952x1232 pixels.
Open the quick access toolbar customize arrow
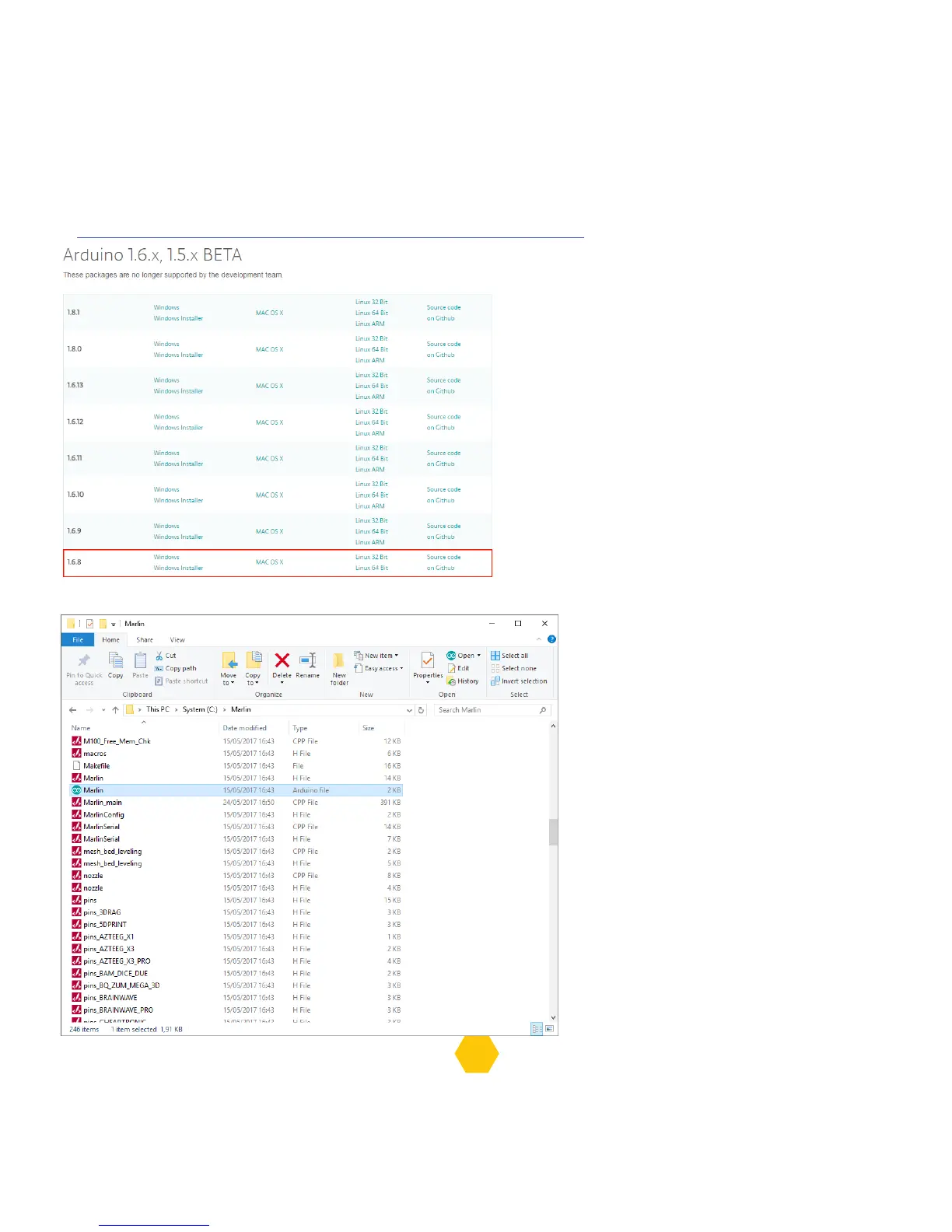coord(114,624)
